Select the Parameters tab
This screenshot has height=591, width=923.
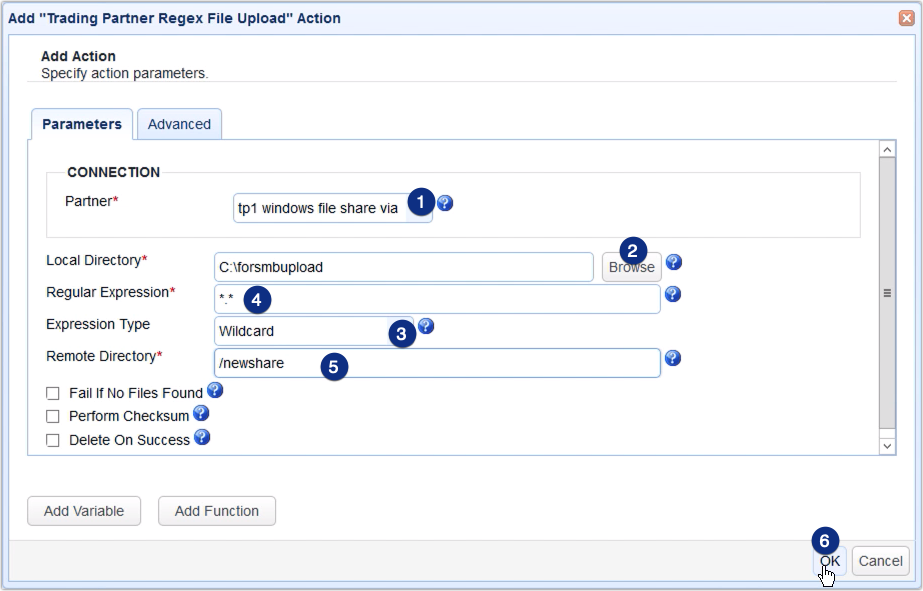click(x=81, y=124)
